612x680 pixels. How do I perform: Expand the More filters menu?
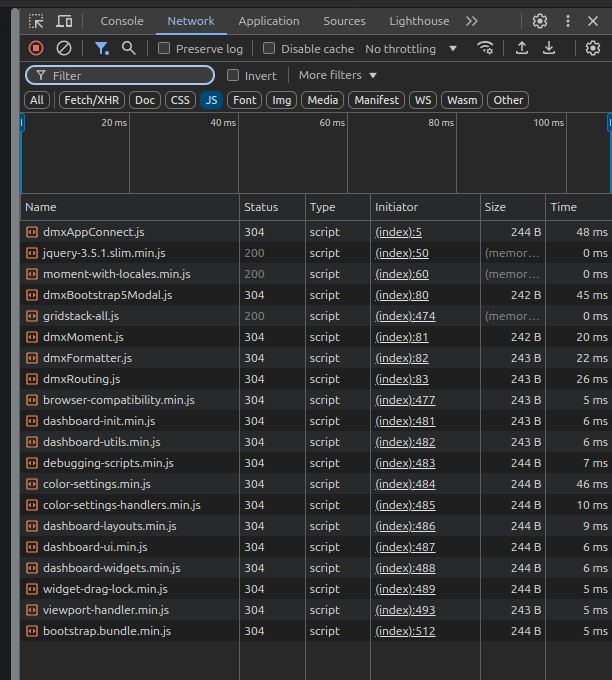[x=338, y=75]
